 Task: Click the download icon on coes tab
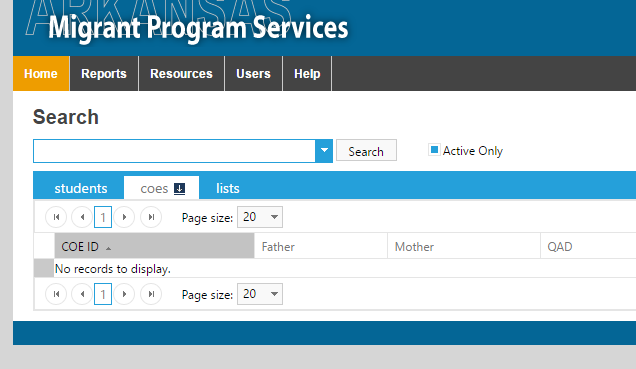tap(179, 189)
